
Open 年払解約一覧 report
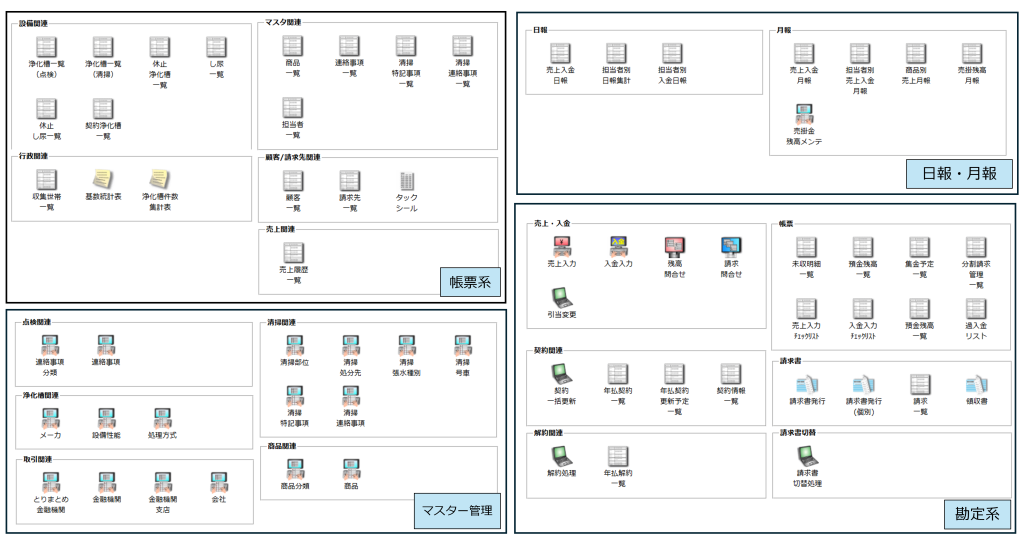pyautogui.click(x=618, y=456)
